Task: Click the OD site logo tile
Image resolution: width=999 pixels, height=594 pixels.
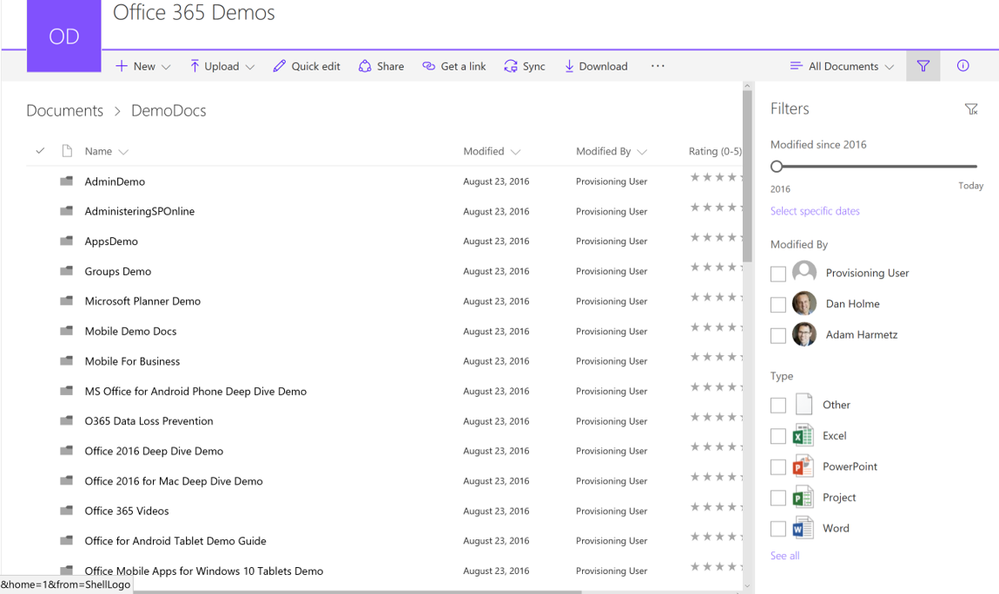Action: [x=64, y=36]
